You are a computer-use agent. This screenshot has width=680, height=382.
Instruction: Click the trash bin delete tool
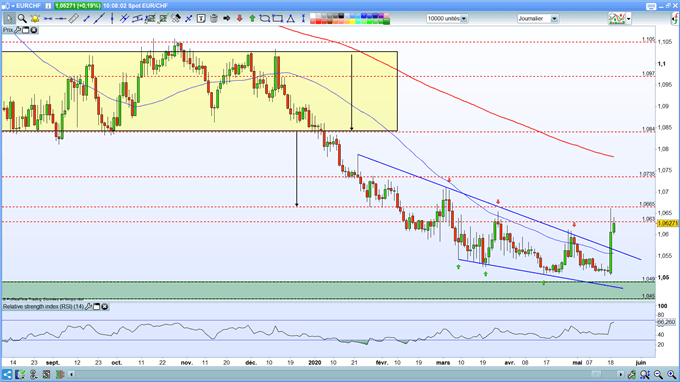point(214,19)
